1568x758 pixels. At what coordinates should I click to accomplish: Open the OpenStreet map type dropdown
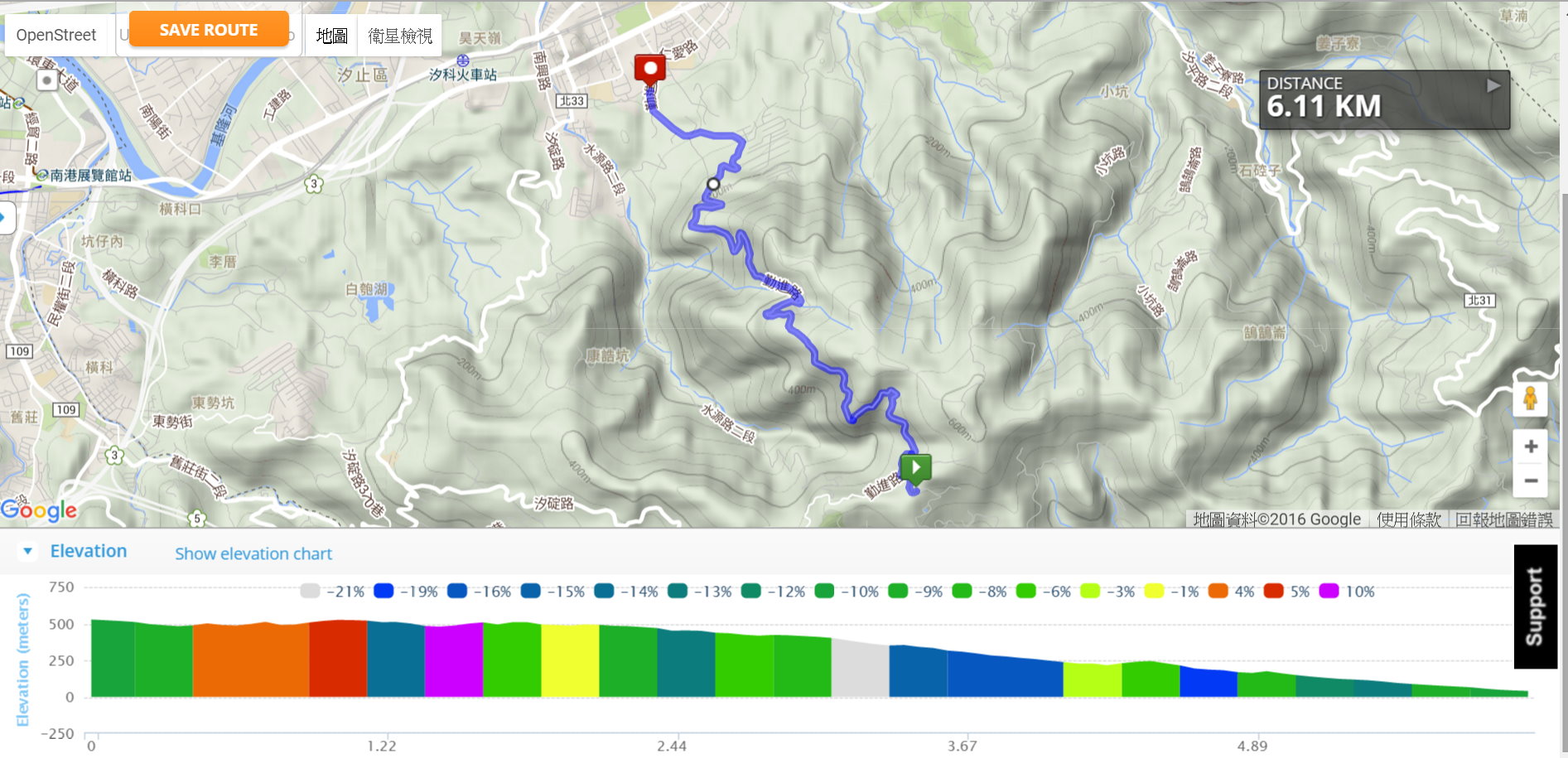click(x=56, y=35)
